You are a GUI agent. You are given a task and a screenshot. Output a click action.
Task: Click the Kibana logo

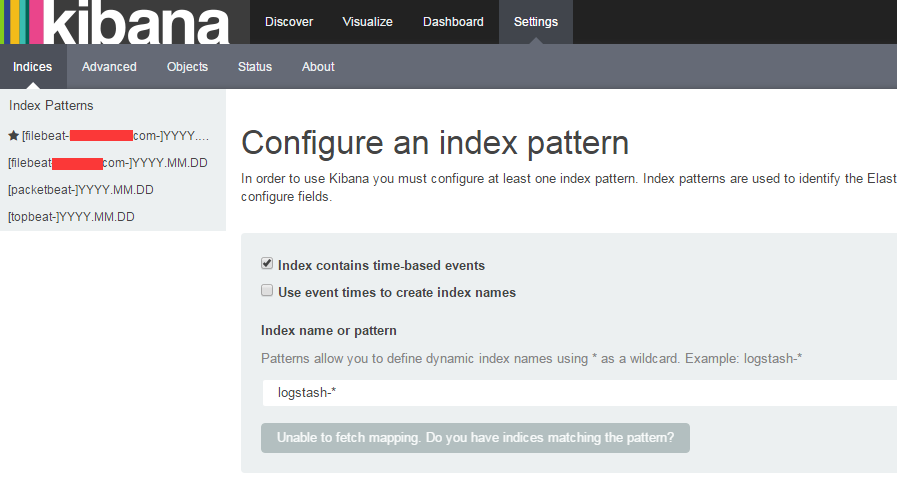pos(125,22)
